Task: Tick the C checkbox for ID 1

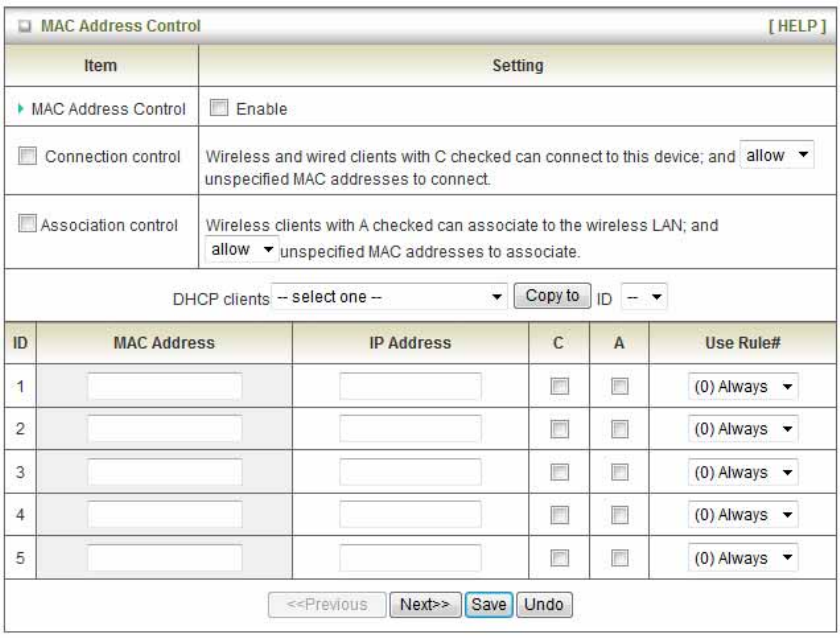Action: pyautogui.click(x=562, y=387)
